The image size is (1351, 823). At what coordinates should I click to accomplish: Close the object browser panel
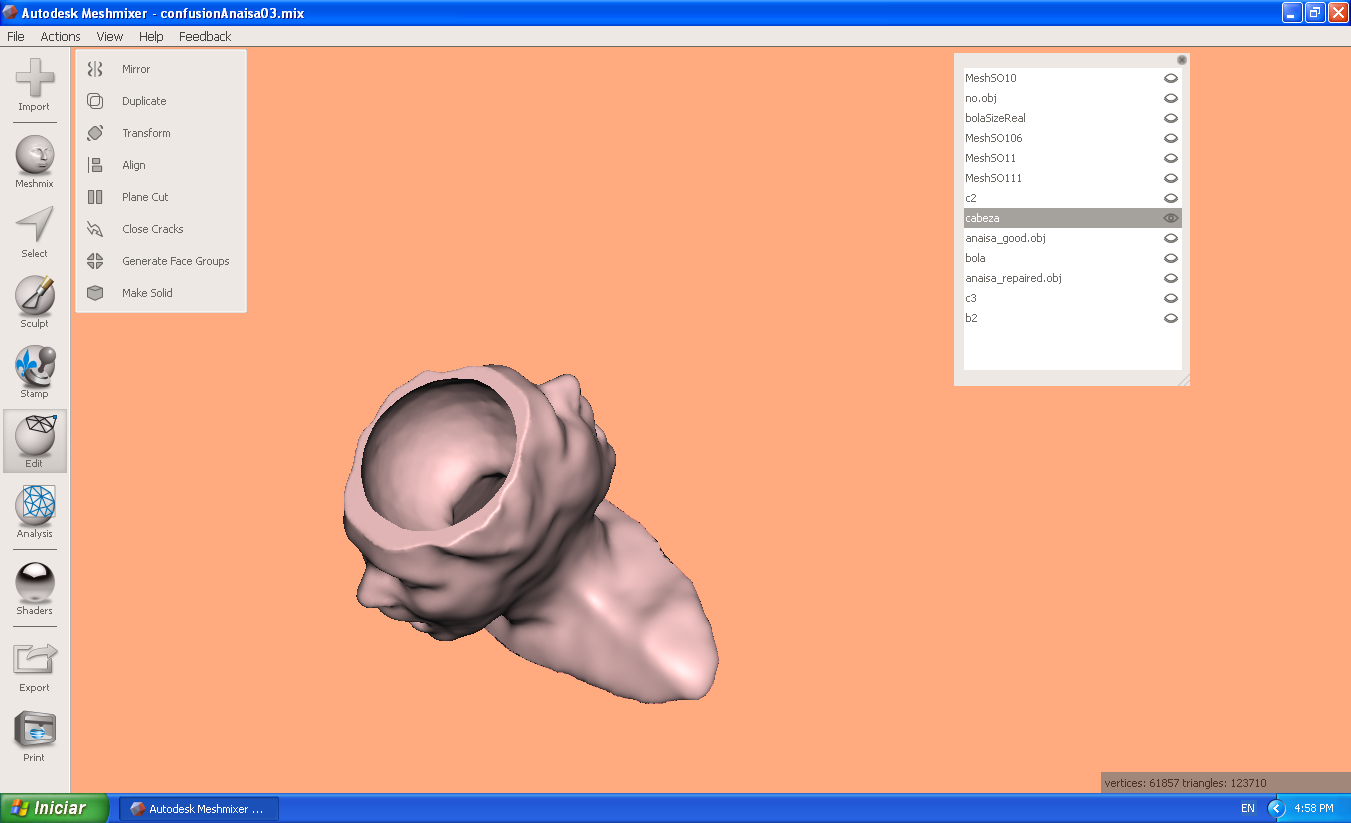coord(1182,60)
